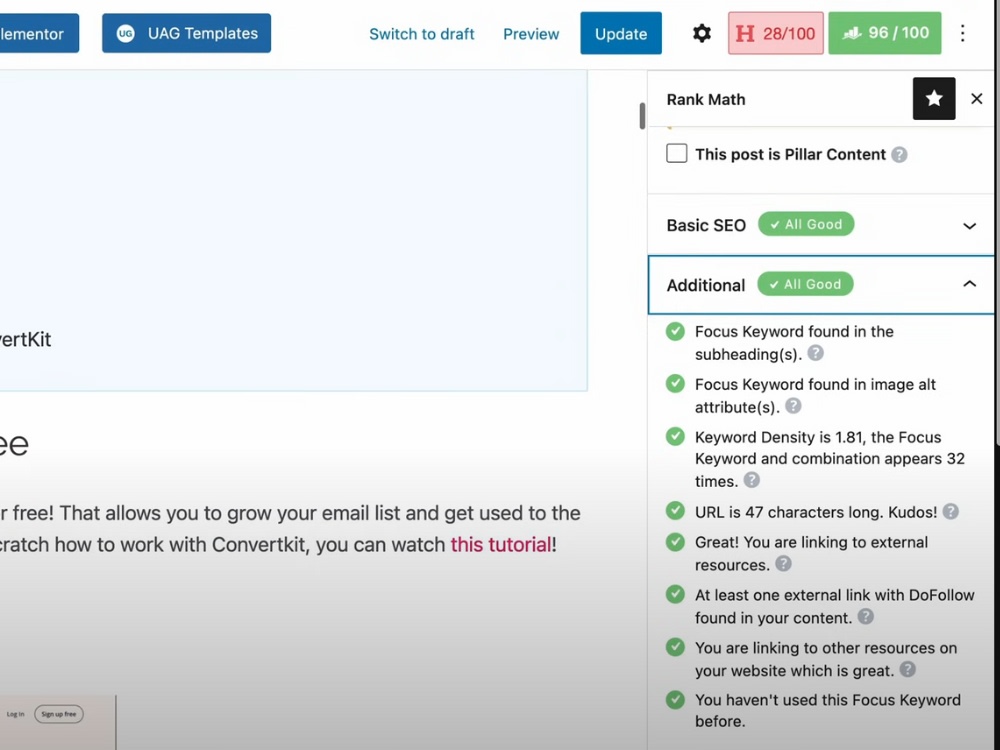This screenshot has height=750, width=1000.
Task: Click the green check beside DoFollow link
Action: click(675, 595)
